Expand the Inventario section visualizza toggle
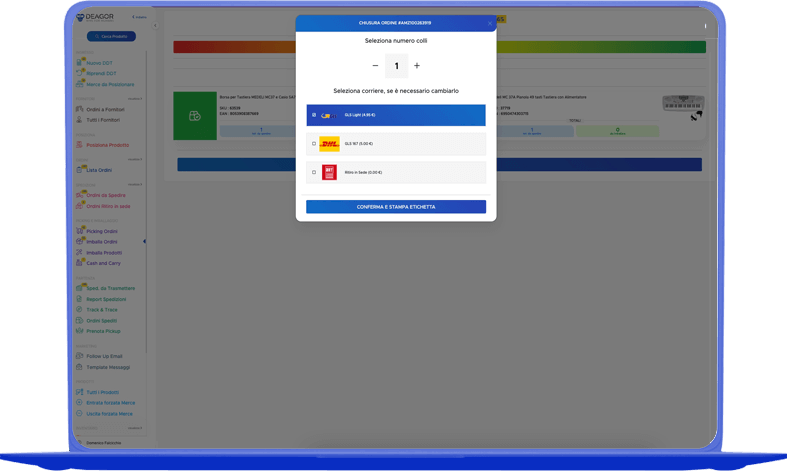 (135, 428)
